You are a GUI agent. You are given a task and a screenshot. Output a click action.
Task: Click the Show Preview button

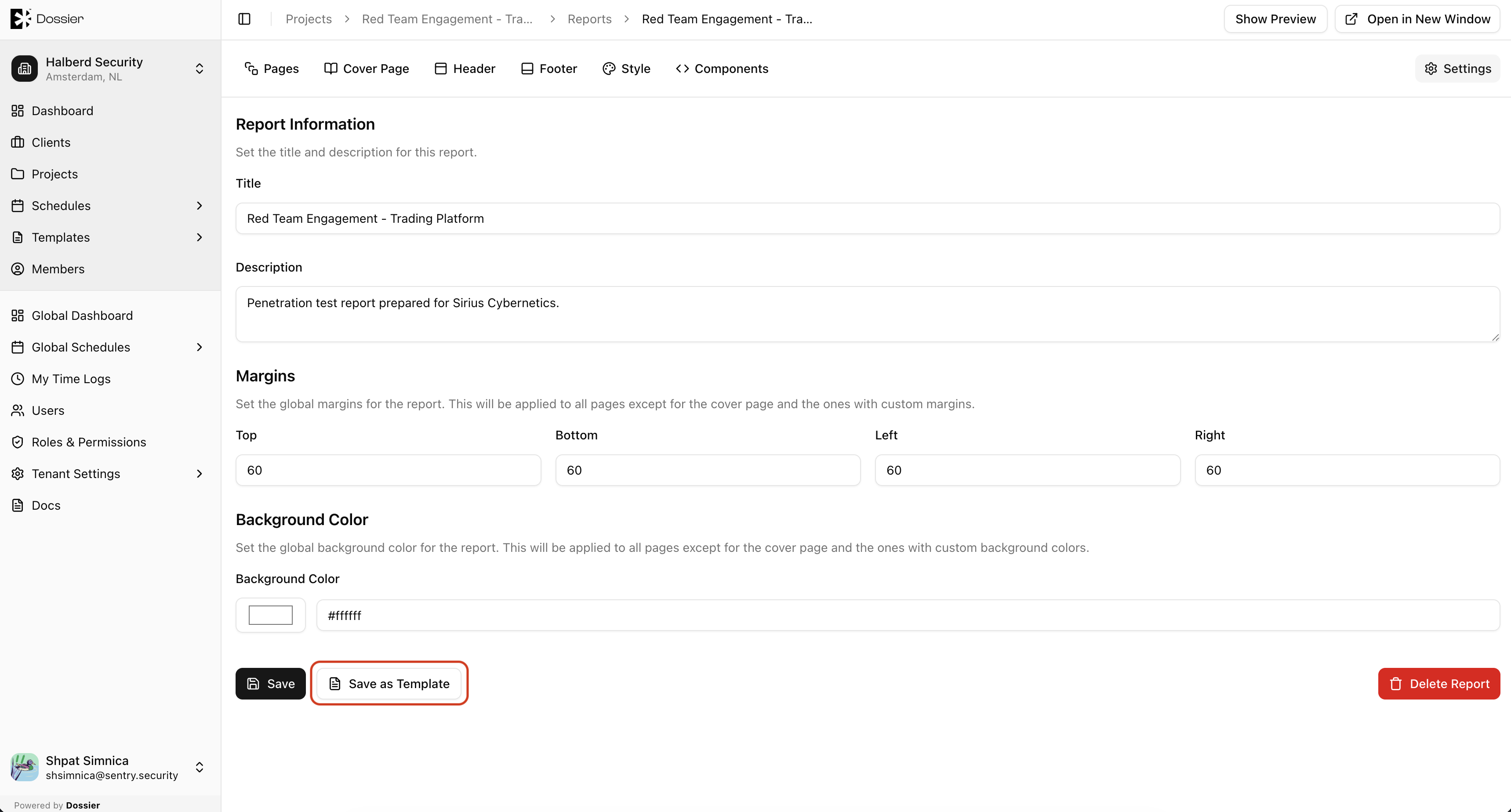(x=1275, y=19)
